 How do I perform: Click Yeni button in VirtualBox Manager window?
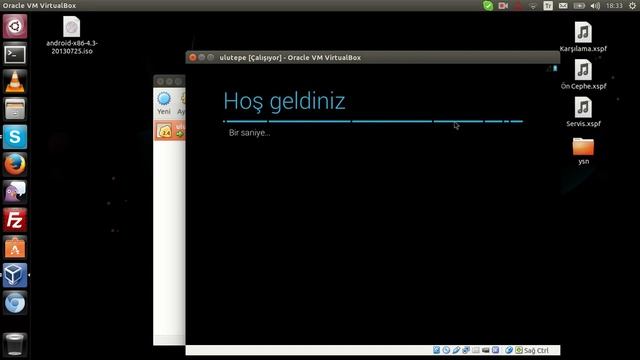[x=164, y=103]
